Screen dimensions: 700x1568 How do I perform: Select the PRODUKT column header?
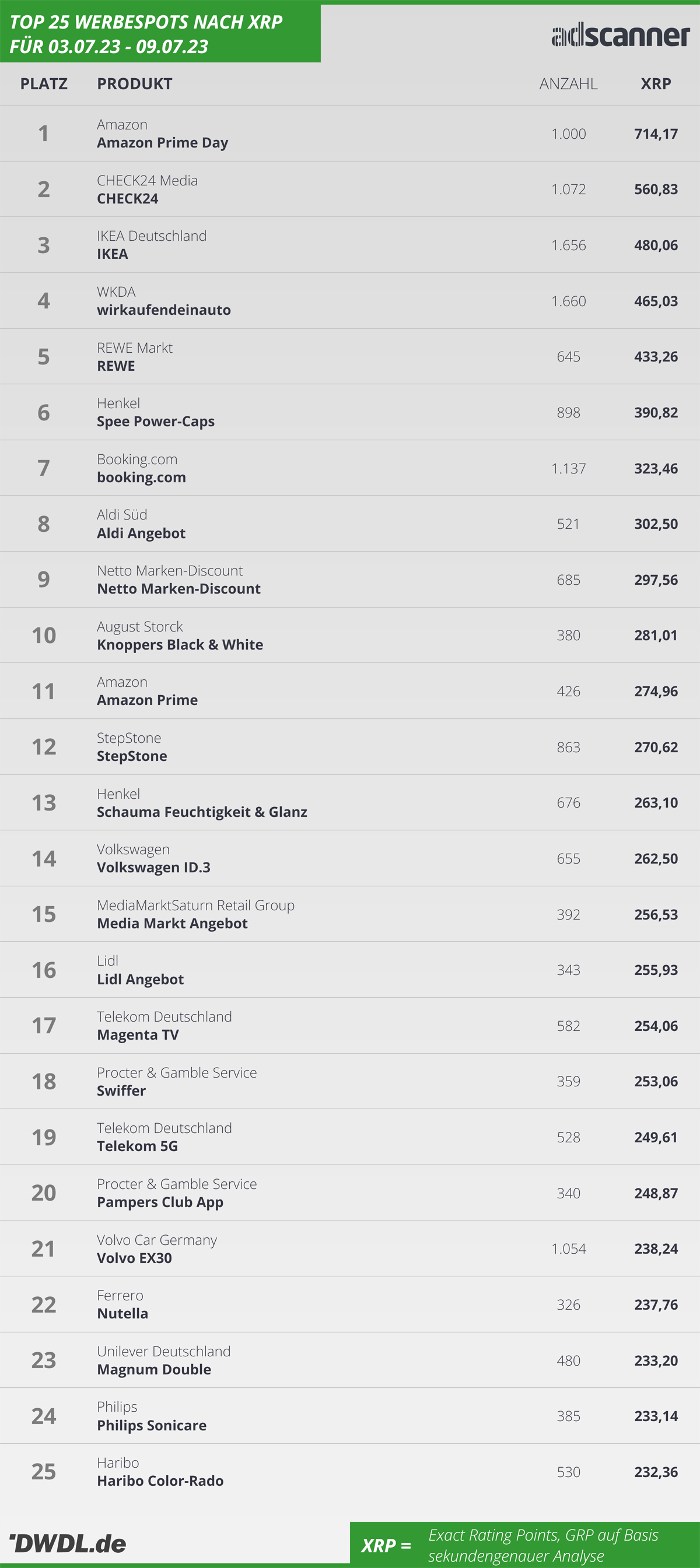click(135, 83)
